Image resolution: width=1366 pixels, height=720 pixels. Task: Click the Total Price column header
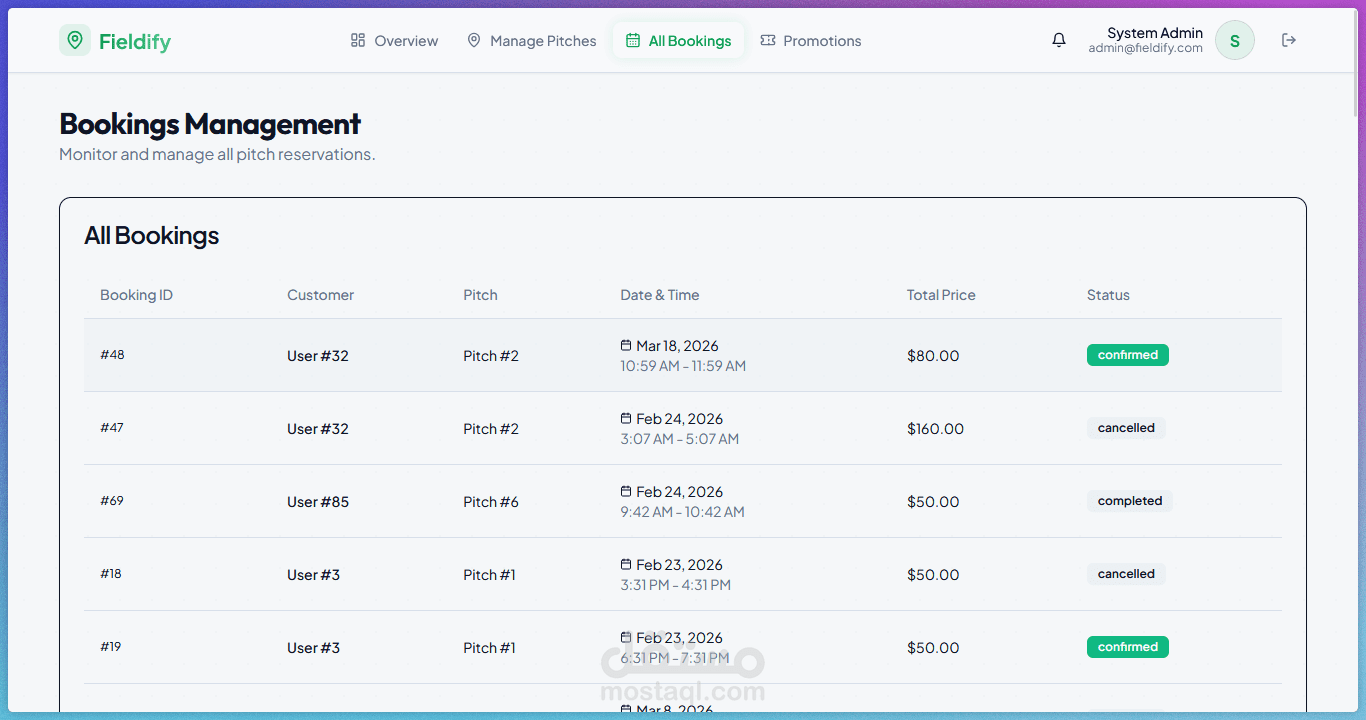coord(941,295)
